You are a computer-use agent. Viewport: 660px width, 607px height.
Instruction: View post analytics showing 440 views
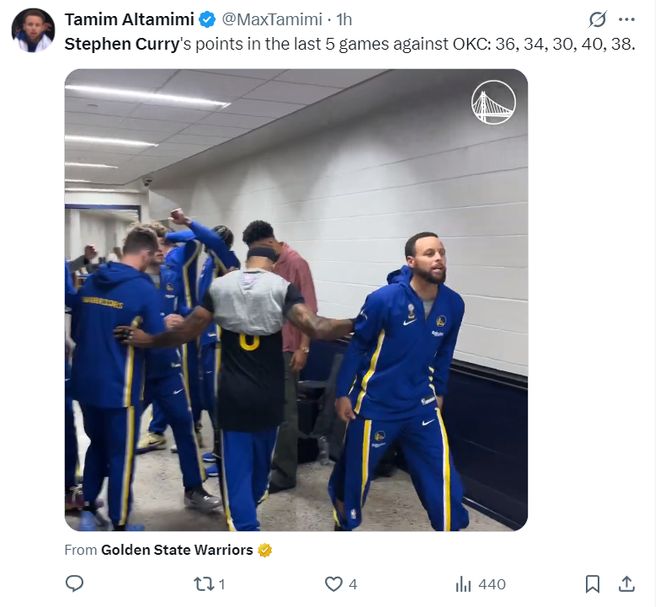(480, 584)
